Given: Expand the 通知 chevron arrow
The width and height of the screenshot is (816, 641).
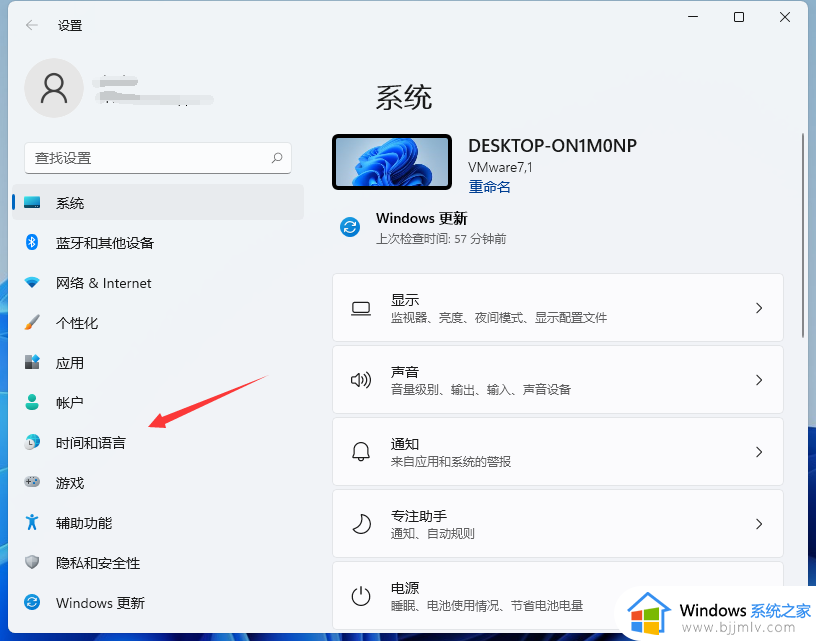Looking at the screenshot, I should pyautogui.click(x=759, y=452).
